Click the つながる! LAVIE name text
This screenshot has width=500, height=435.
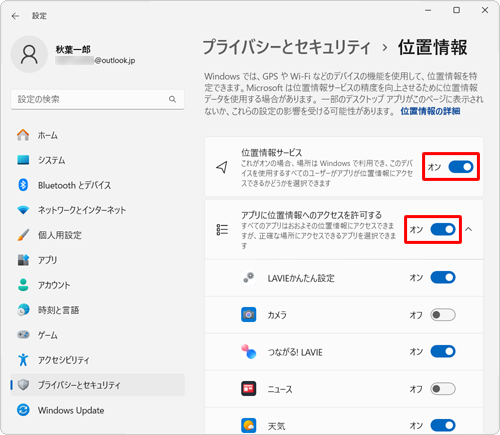click(x=295, y=352)
